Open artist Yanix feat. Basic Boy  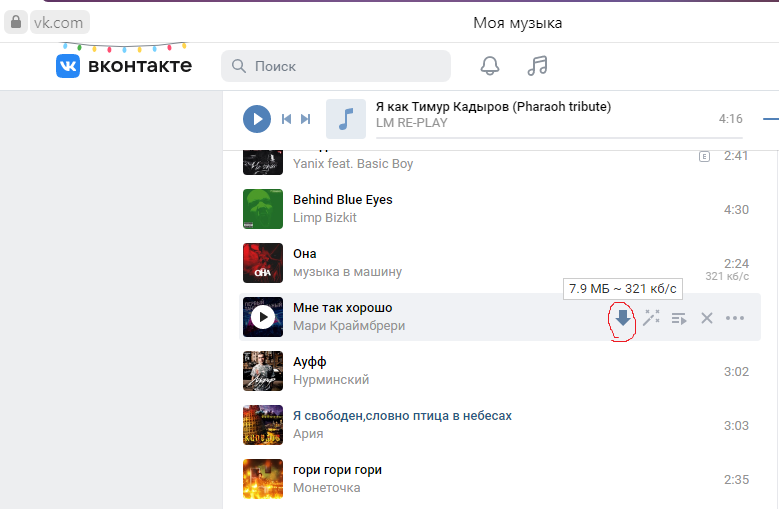[353, 163]
